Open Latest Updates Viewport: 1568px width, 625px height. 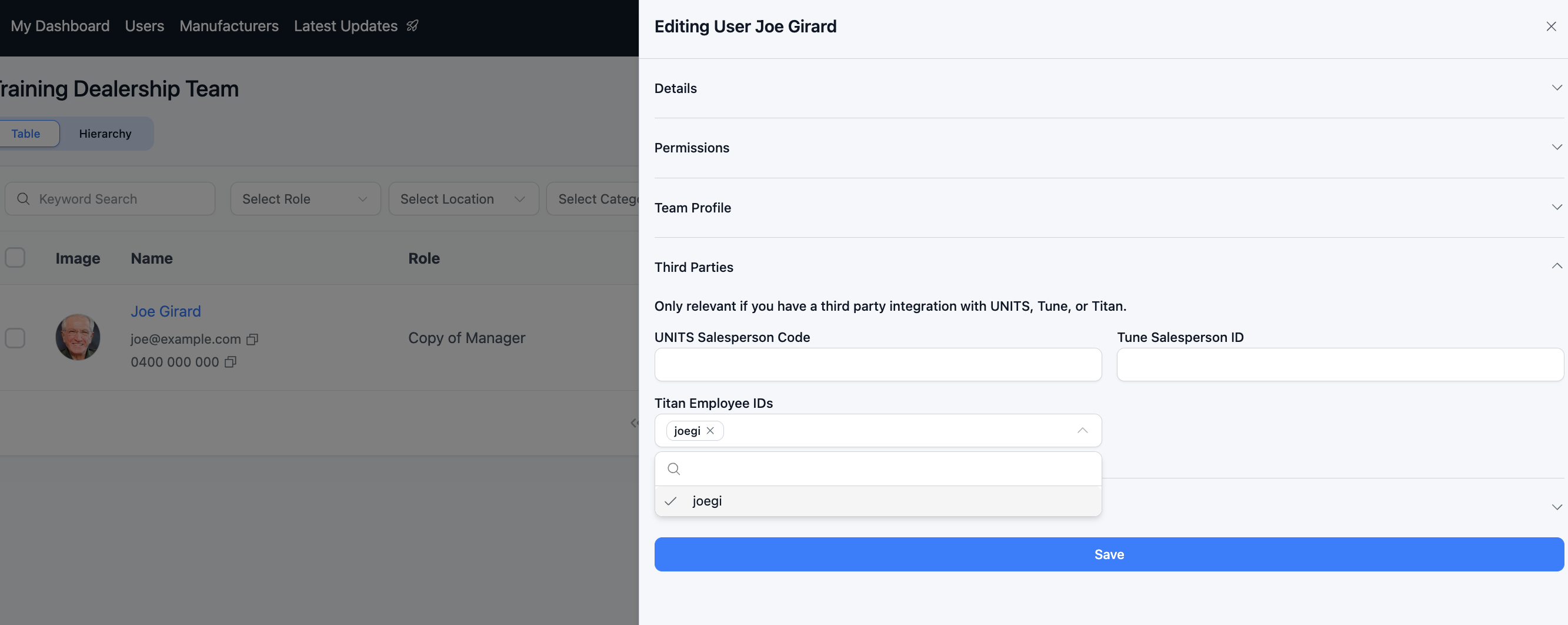tap(346, 25)
